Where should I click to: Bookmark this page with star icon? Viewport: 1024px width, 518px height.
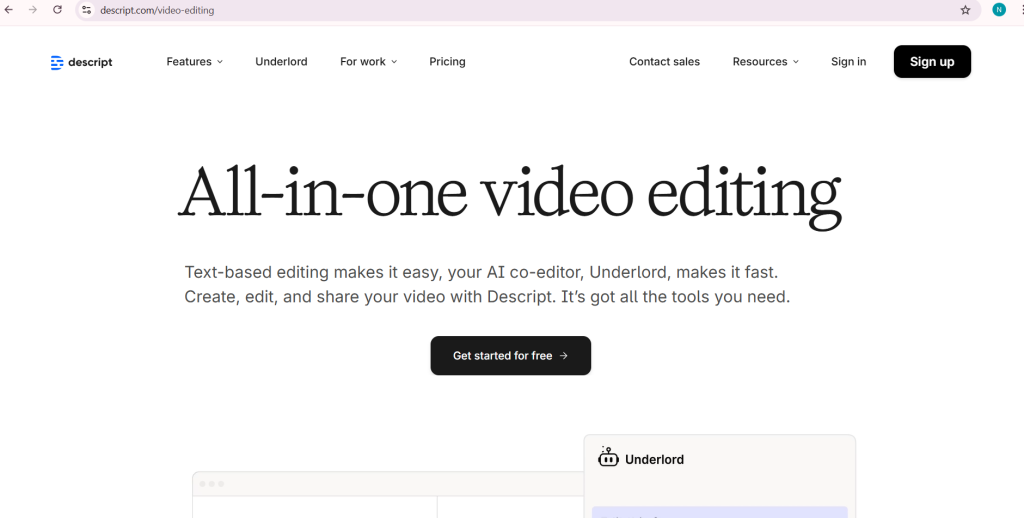[x=965, y=10]
